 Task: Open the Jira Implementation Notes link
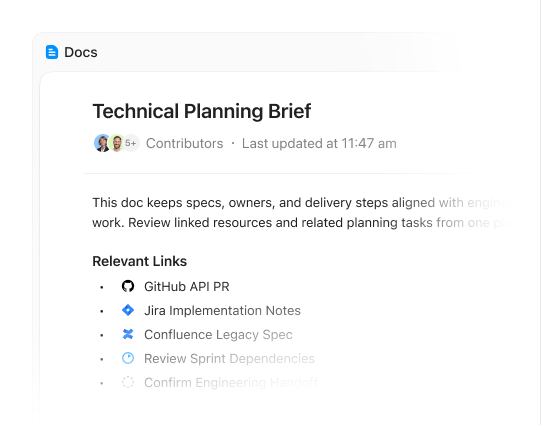pos(223,310)
